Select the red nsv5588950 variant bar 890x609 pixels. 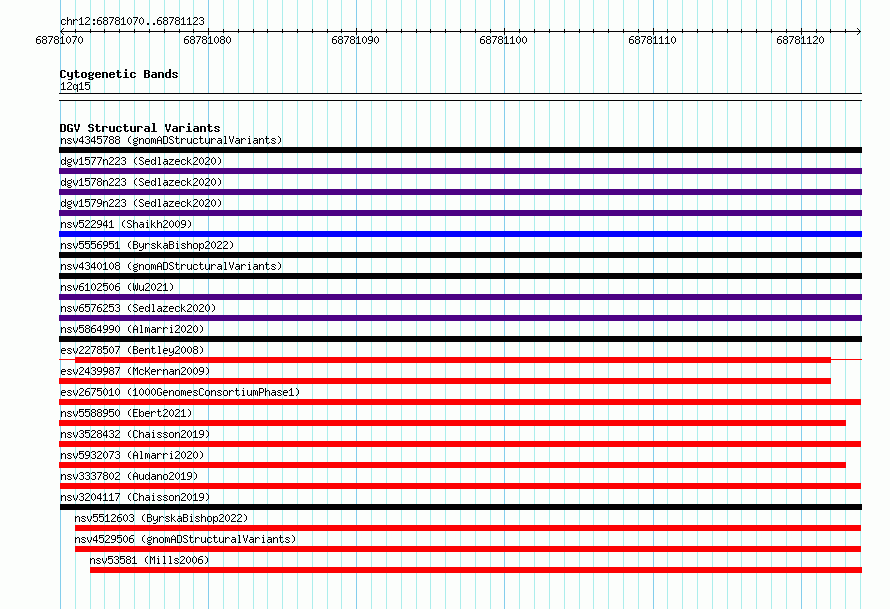point(452,423)
